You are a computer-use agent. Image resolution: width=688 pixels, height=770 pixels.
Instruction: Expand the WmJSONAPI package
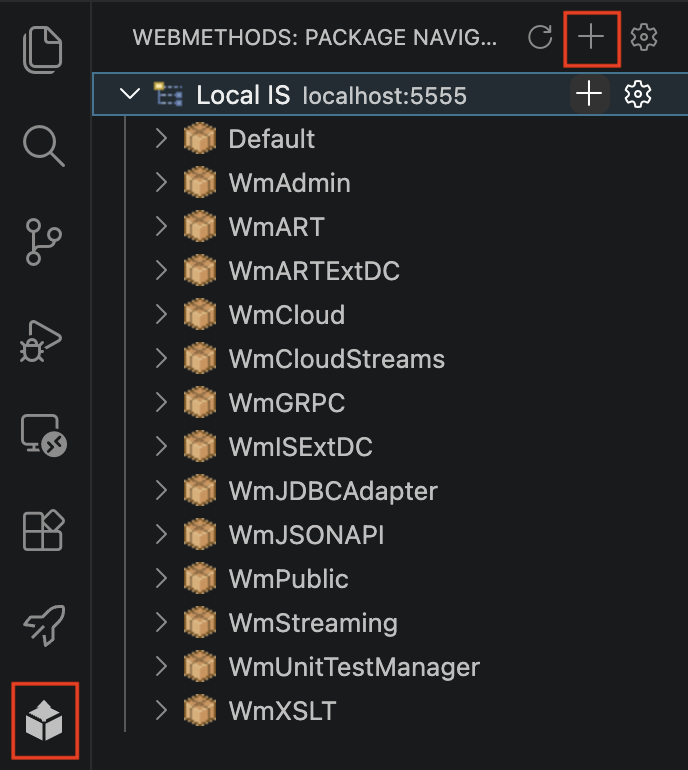pyautogui.click(x=161, y=534)
